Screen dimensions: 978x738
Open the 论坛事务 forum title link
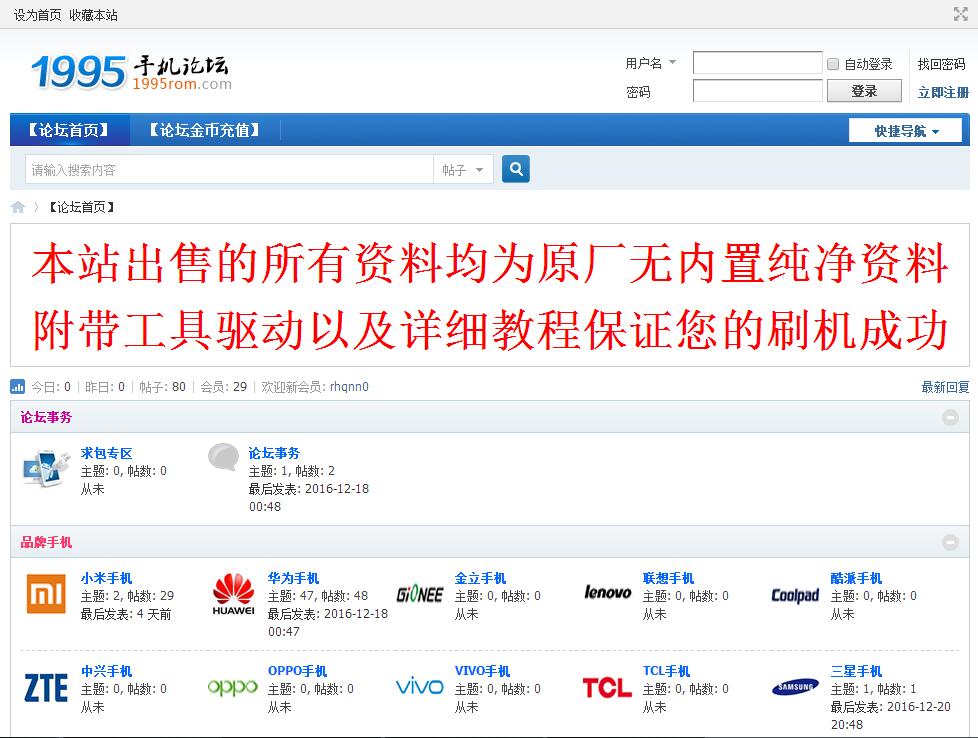click(274, 454)
